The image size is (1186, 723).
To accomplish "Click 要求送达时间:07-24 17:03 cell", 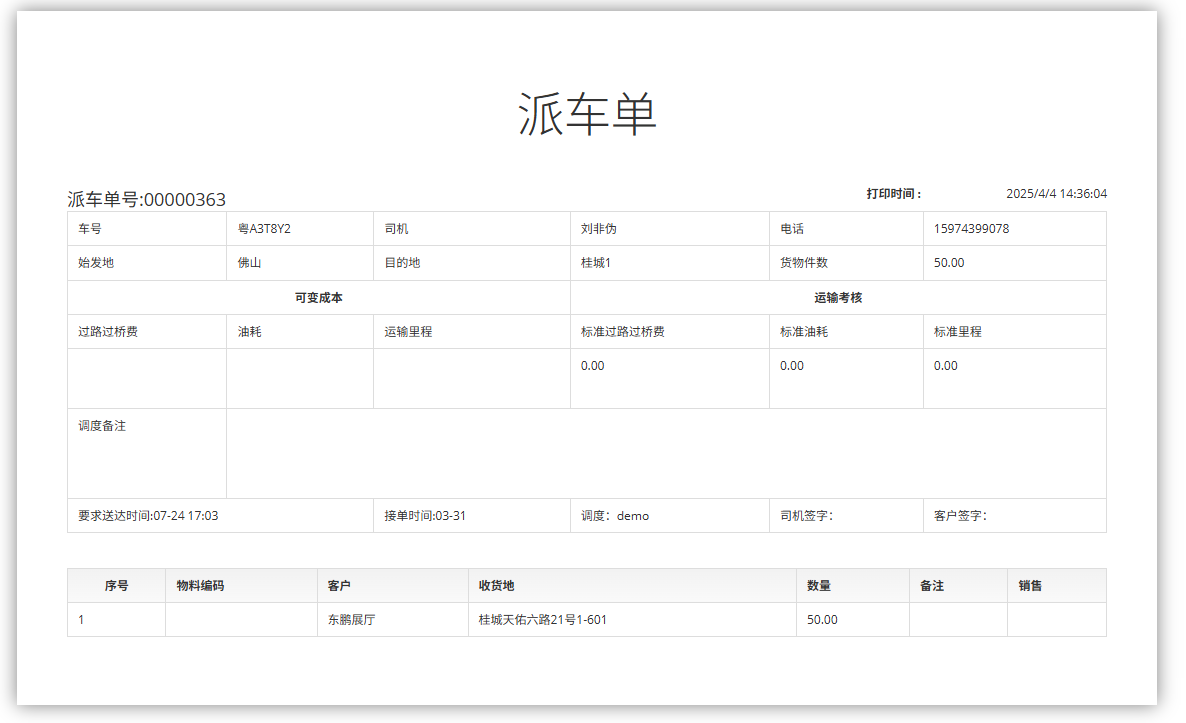I will pos(149,516).
